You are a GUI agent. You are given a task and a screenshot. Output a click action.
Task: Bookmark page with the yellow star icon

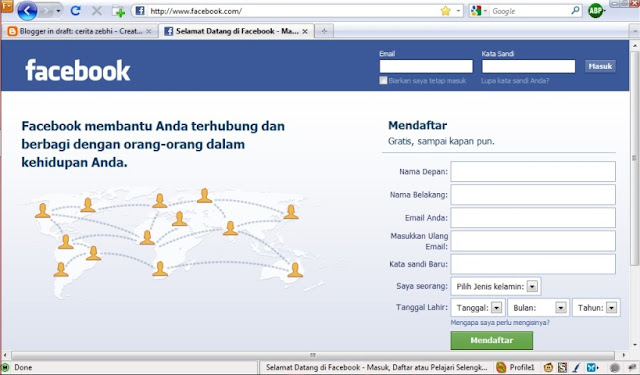coord(445,11)
